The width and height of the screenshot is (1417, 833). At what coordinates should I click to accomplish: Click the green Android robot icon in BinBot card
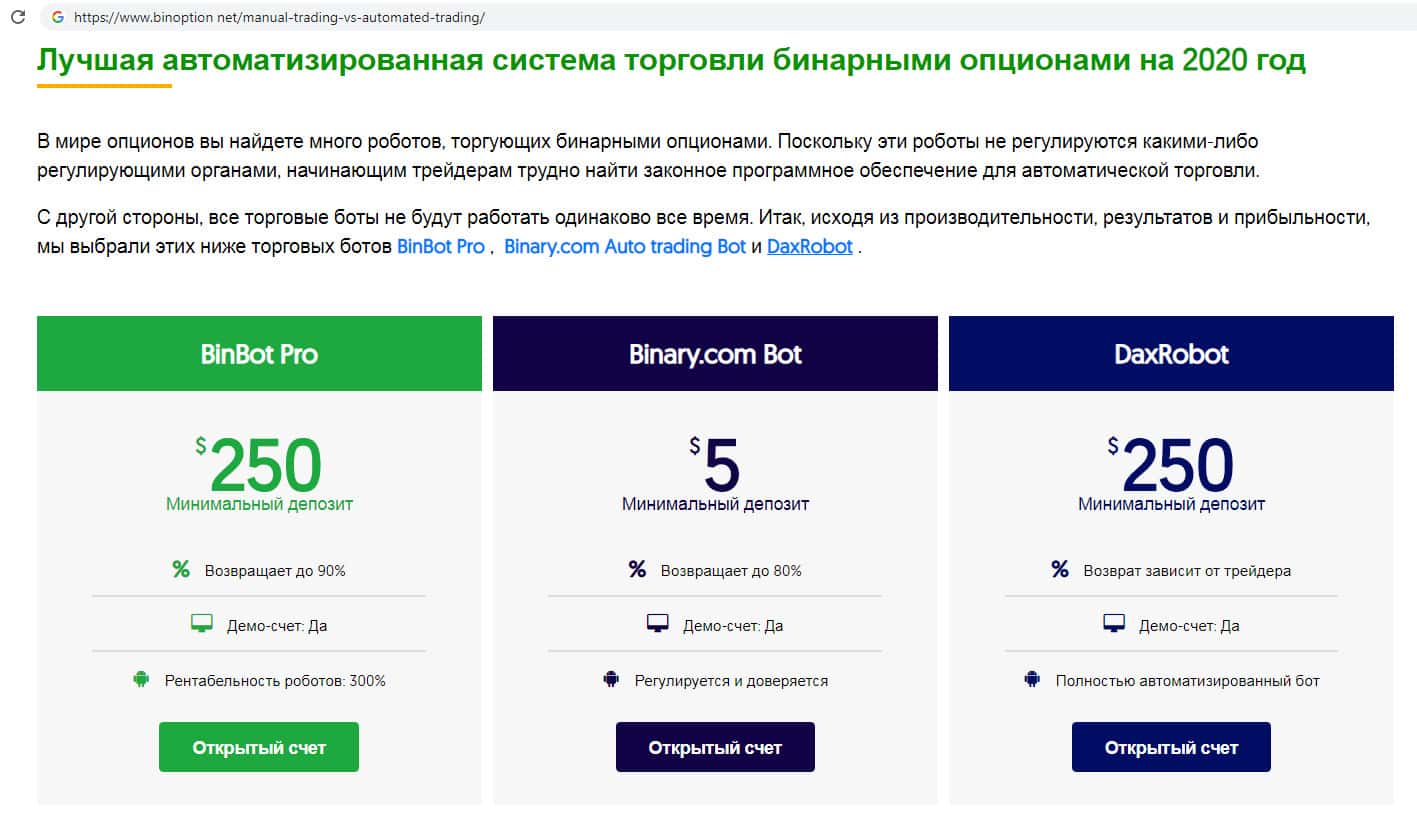(140, 680)
